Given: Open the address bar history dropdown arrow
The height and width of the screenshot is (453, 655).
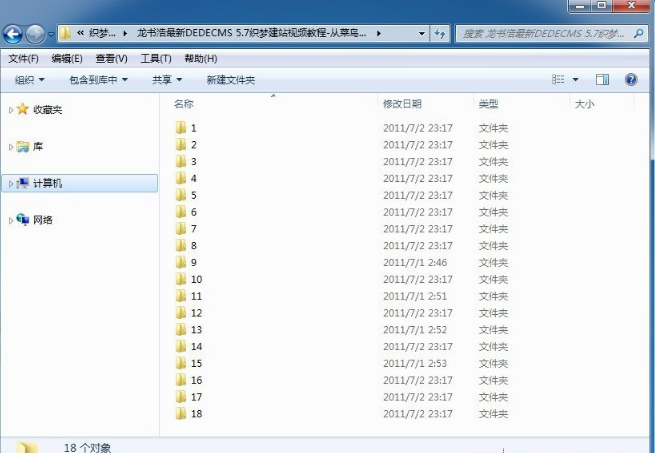Looking at the screenshot, I should pyautogui.click(x=421, y=33).
